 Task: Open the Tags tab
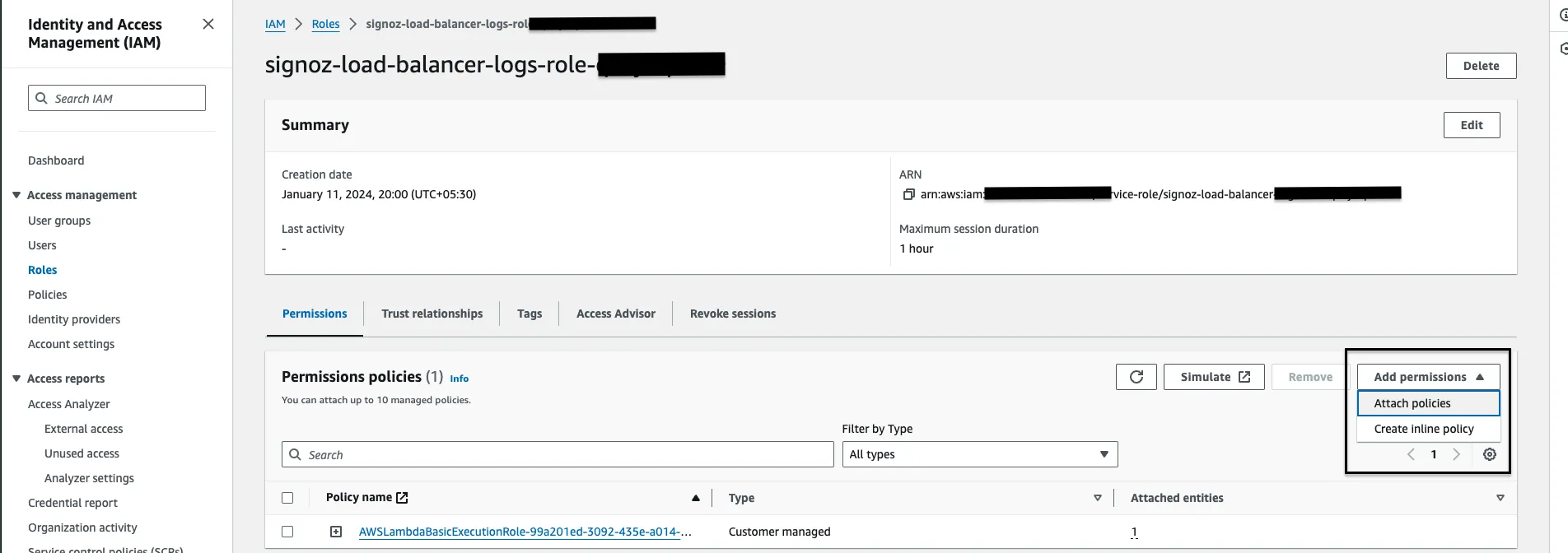click(530, 314)
